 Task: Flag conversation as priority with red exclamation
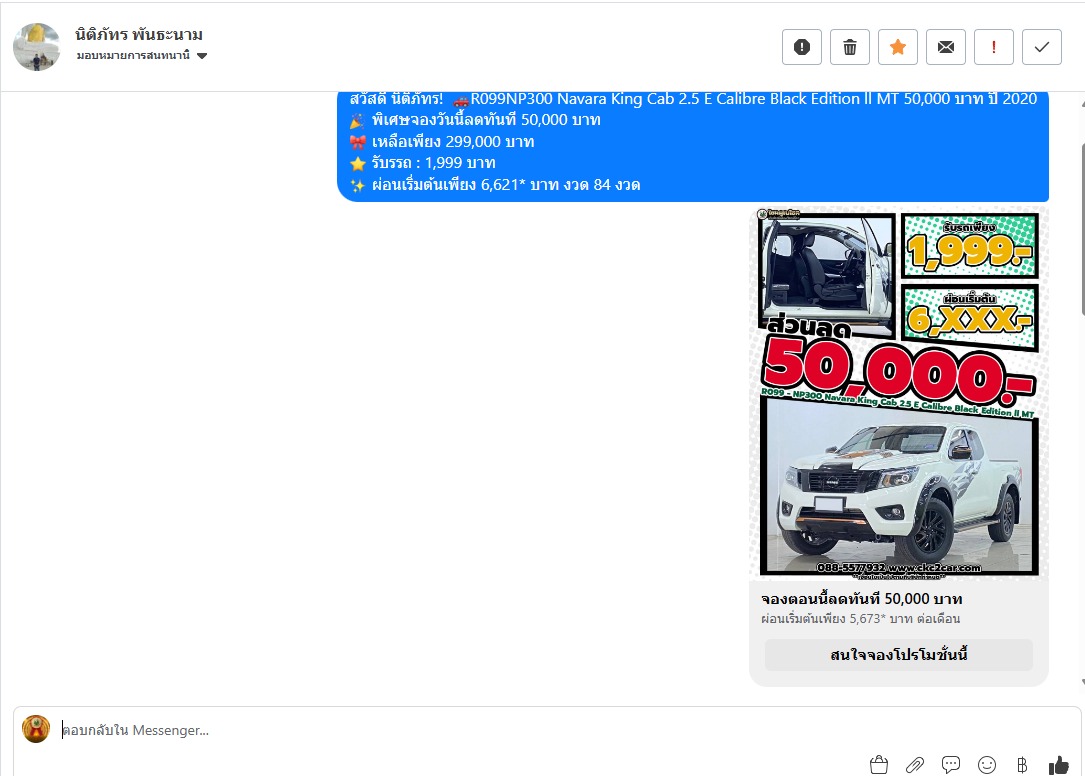point(994,47)
